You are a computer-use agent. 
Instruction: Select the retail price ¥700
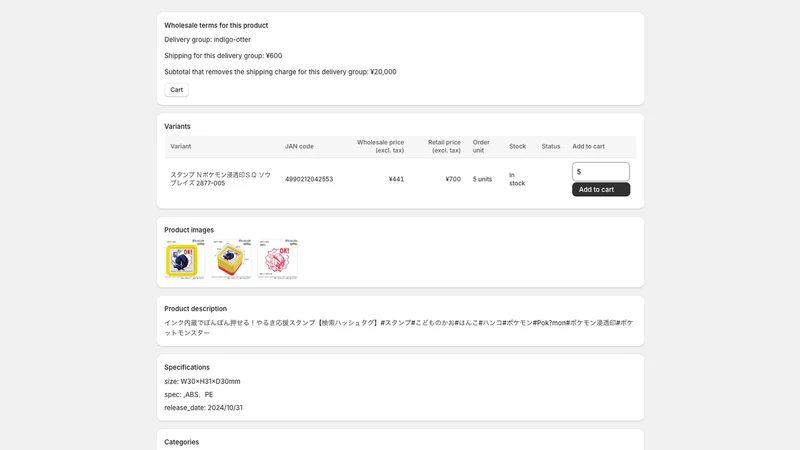[453, 179]
